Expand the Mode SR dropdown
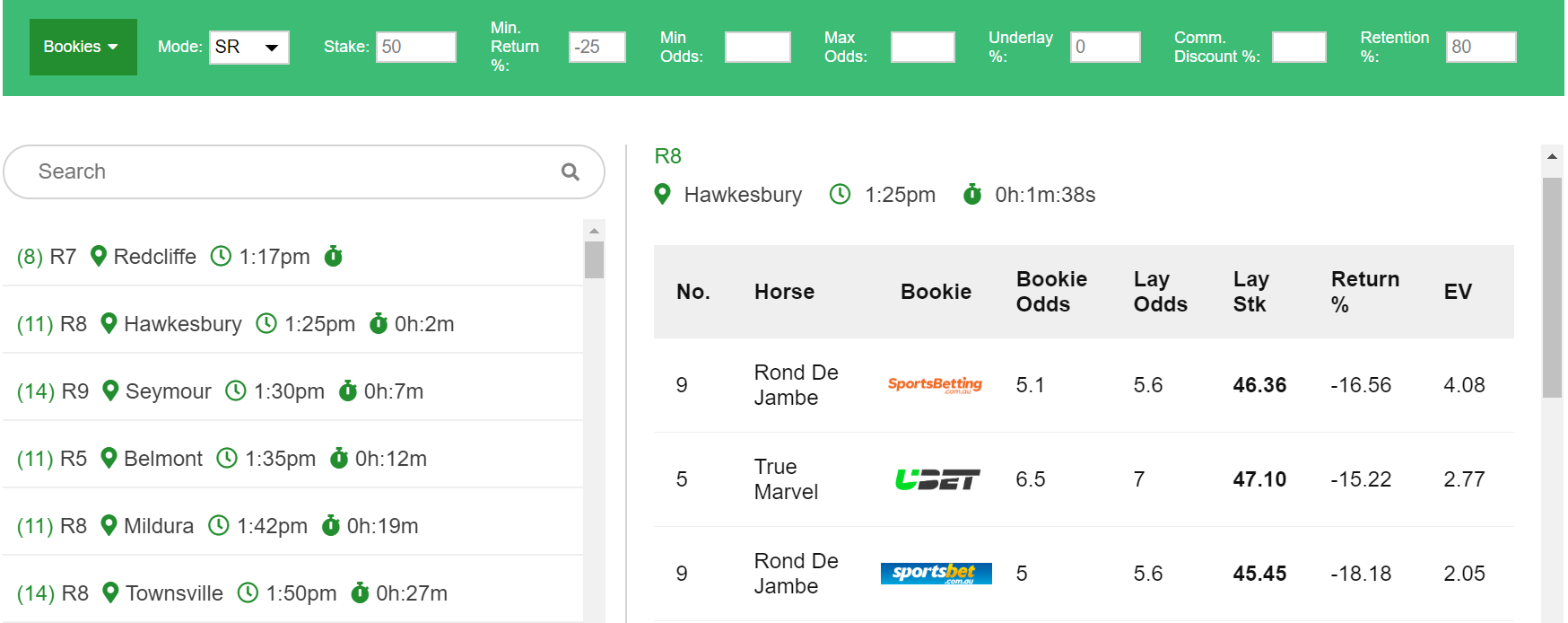 pos(249,47)
